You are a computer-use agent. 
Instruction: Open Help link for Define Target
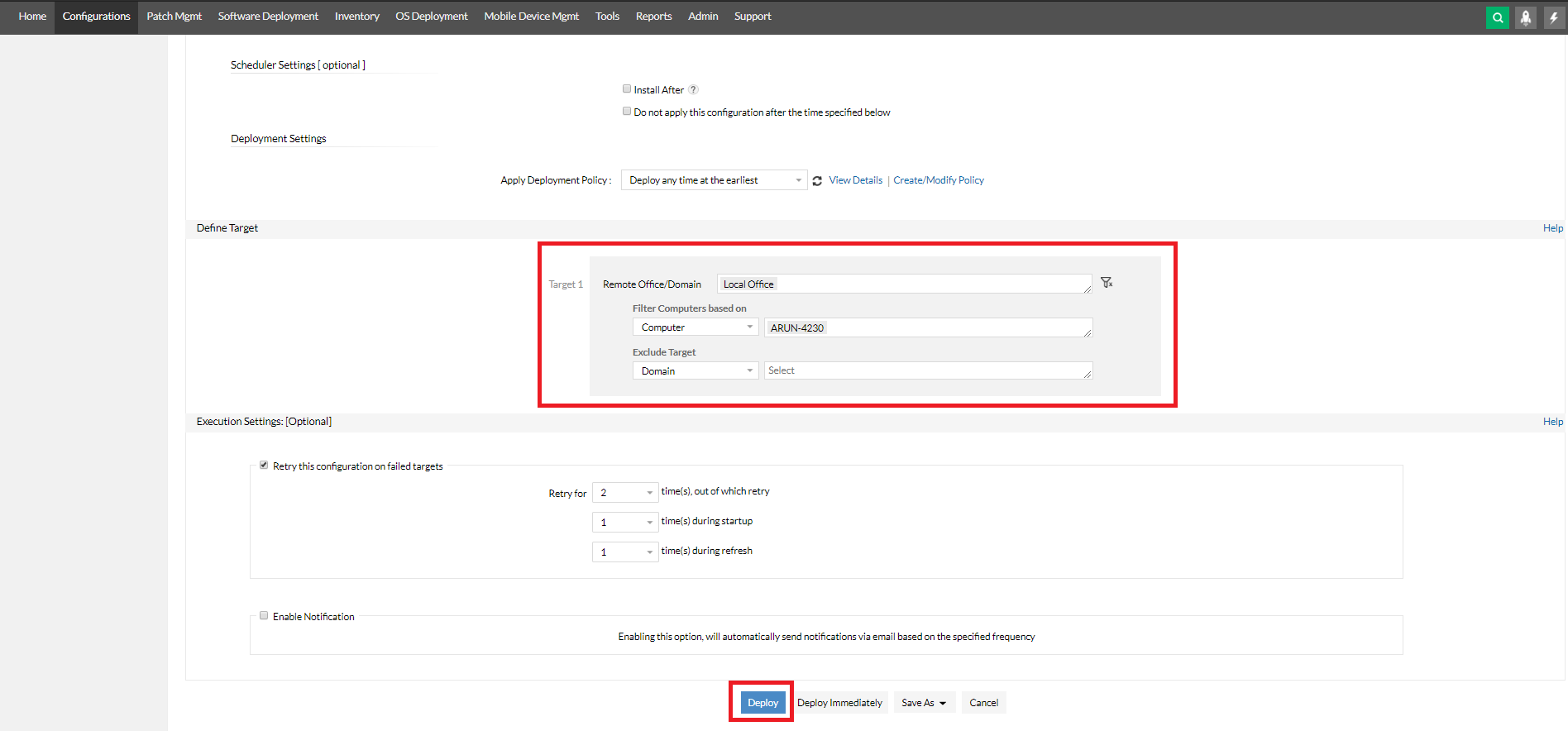pyautogui.click(x=1553, y=228)
